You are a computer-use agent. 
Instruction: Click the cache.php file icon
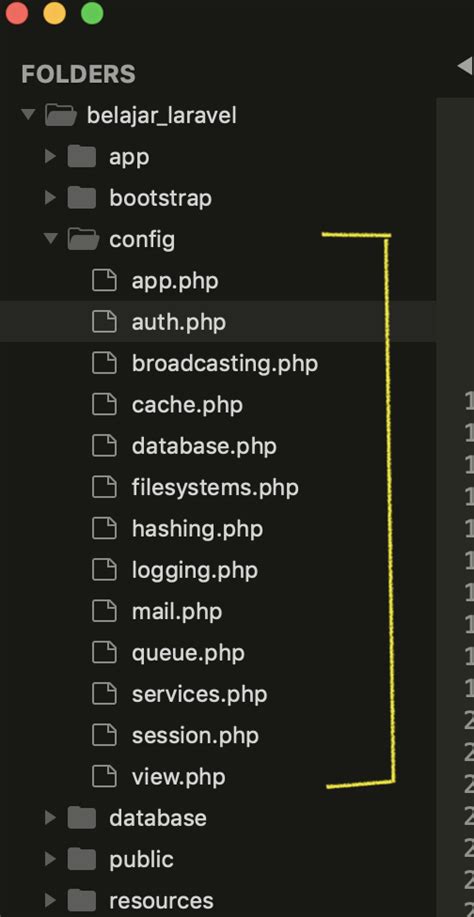104,405
